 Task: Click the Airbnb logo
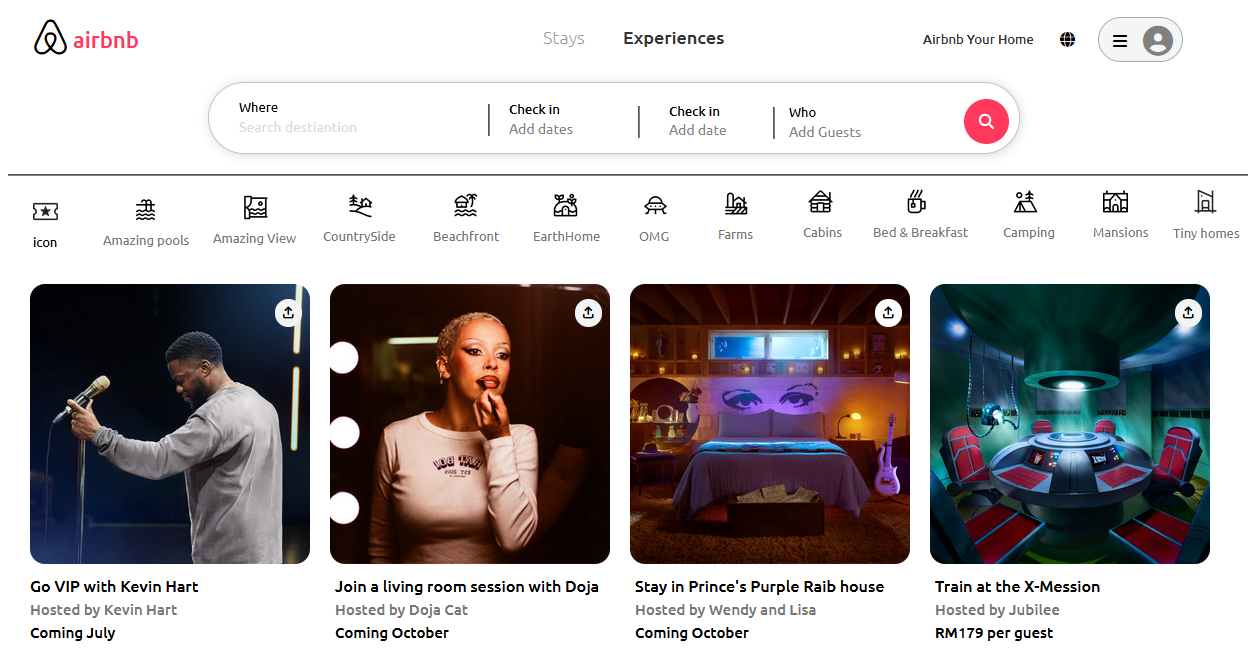86,39
